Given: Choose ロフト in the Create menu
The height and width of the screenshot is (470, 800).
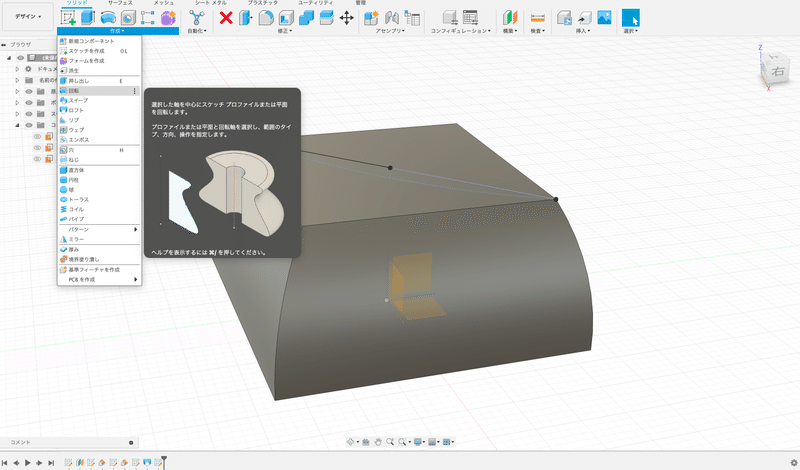Looking at the screenshot, I should [99, 110].
